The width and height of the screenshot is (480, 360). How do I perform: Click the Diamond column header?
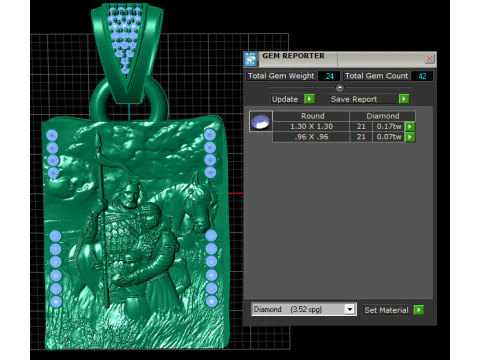383,116
